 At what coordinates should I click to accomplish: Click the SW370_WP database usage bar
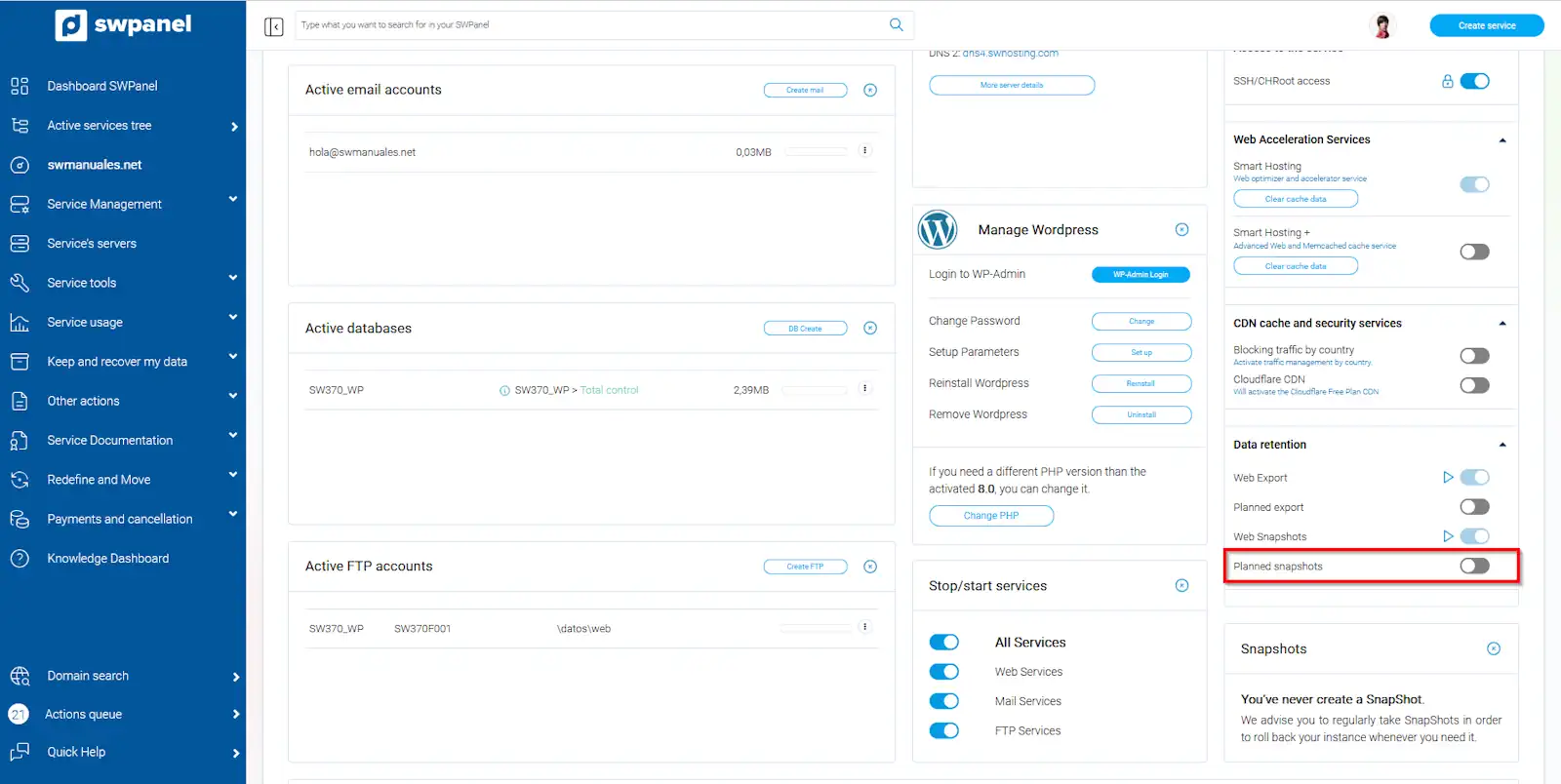tap(814, 390)
